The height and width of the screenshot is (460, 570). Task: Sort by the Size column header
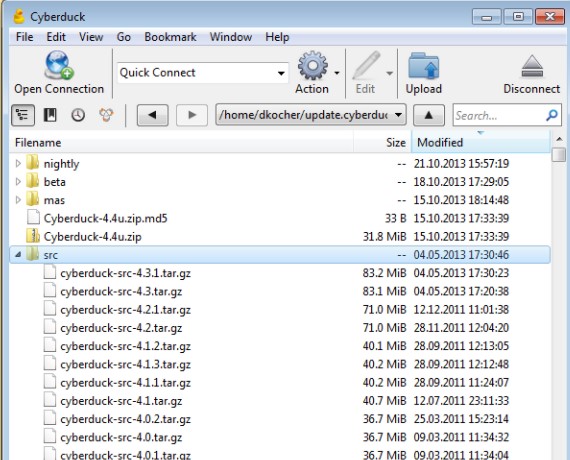coord(382,142)
